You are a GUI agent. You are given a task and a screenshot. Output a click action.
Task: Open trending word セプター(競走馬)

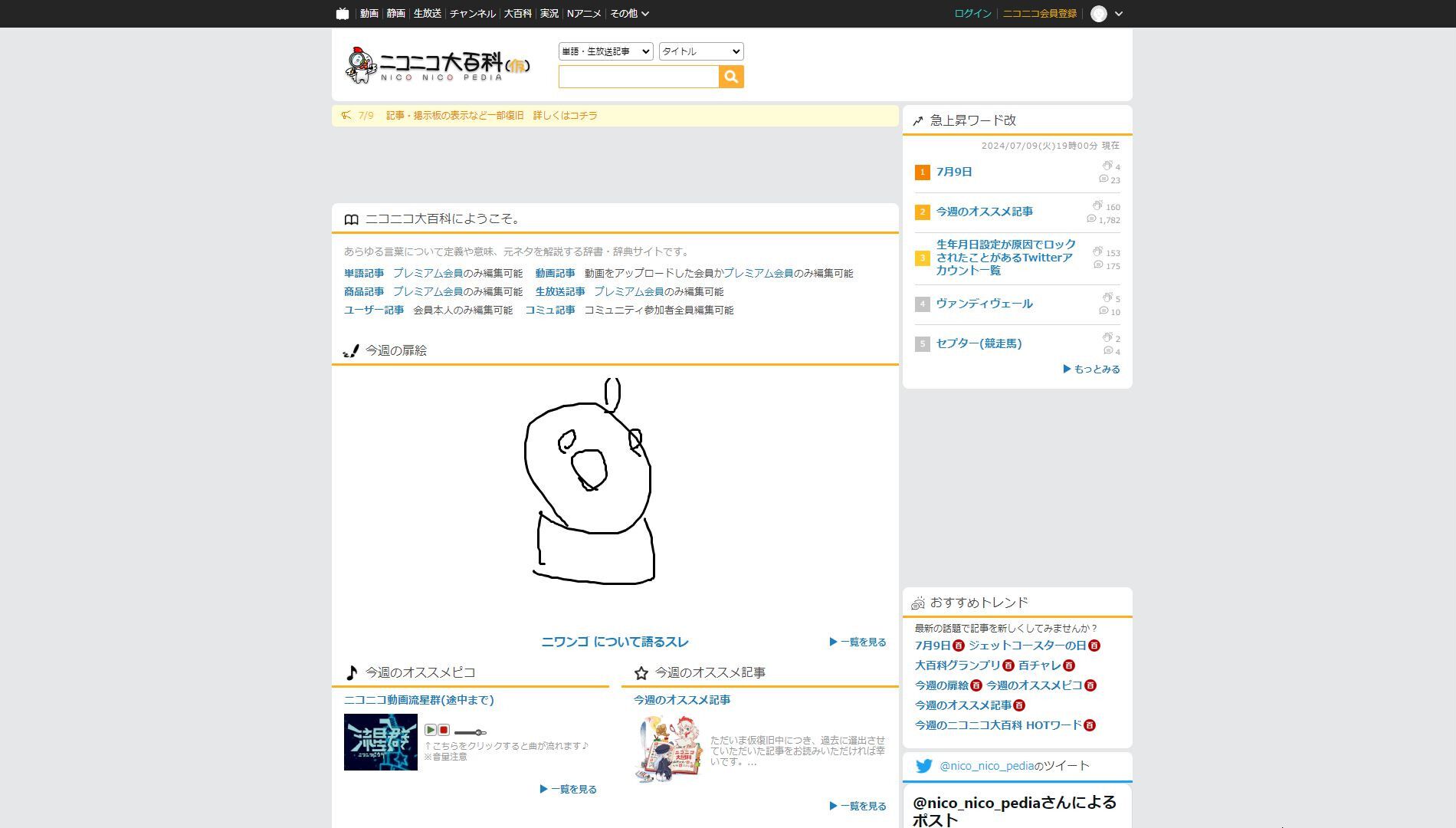click(979, 343)
